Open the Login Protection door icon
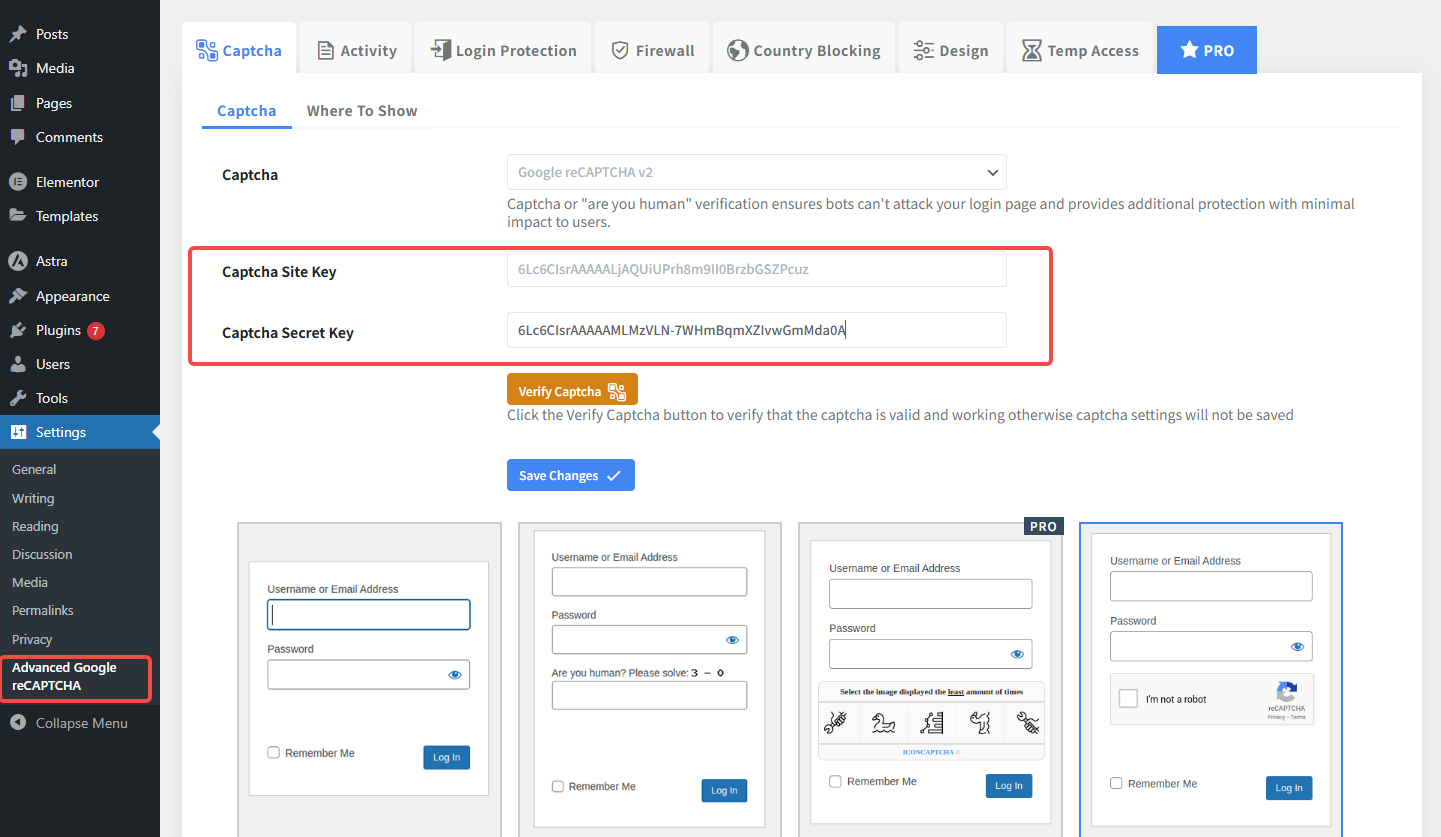This screenshot has height=837, width=1441. (x=438, y=48)
